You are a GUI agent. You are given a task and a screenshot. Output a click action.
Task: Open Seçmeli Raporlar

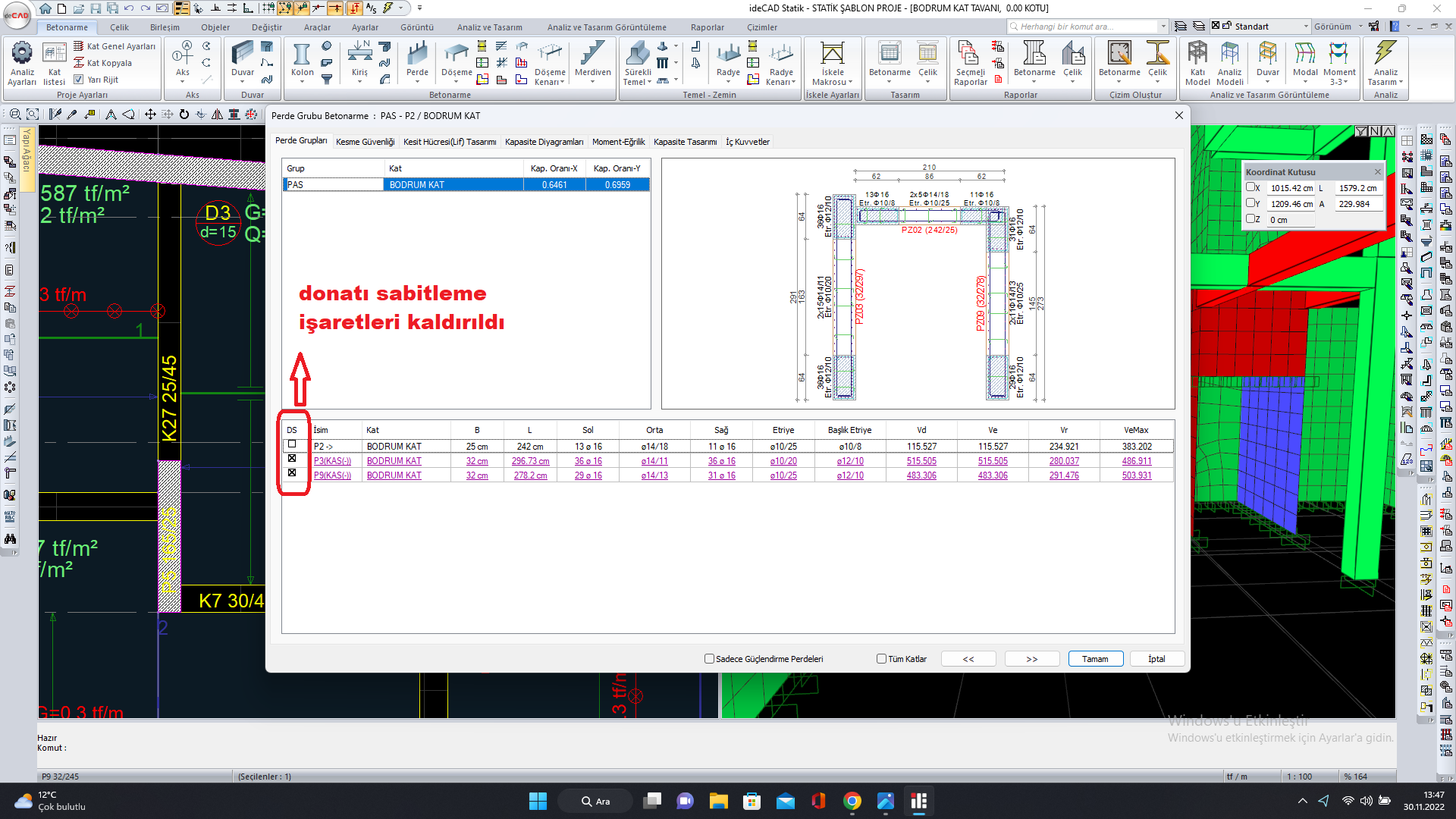tap(971, 62)
